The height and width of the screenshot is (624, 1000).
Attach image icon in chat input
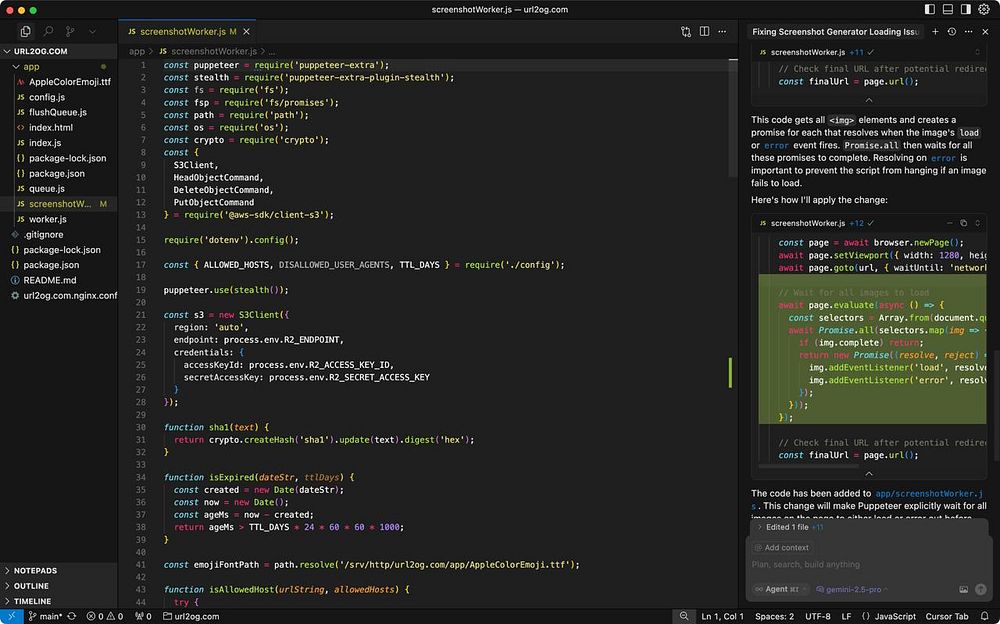point(963,589)
